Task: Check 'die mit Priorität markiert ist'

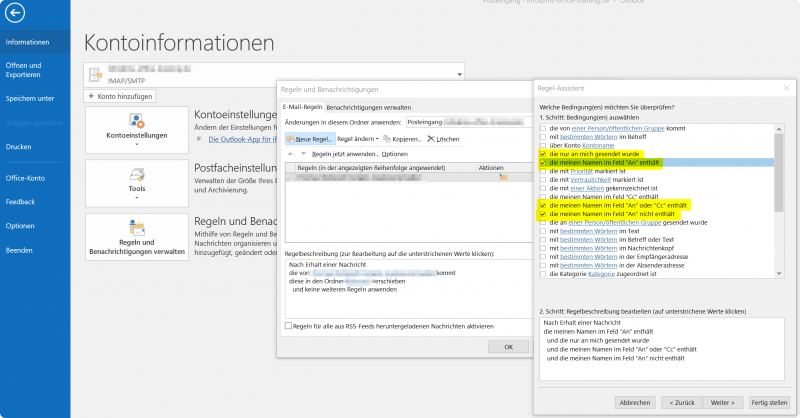Action: 543,171
